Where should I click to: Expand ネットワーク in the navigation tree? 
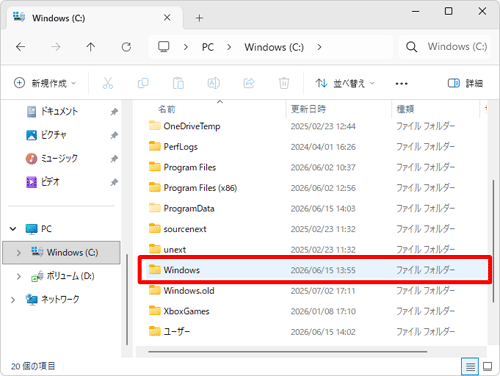(x=13, y=300)
